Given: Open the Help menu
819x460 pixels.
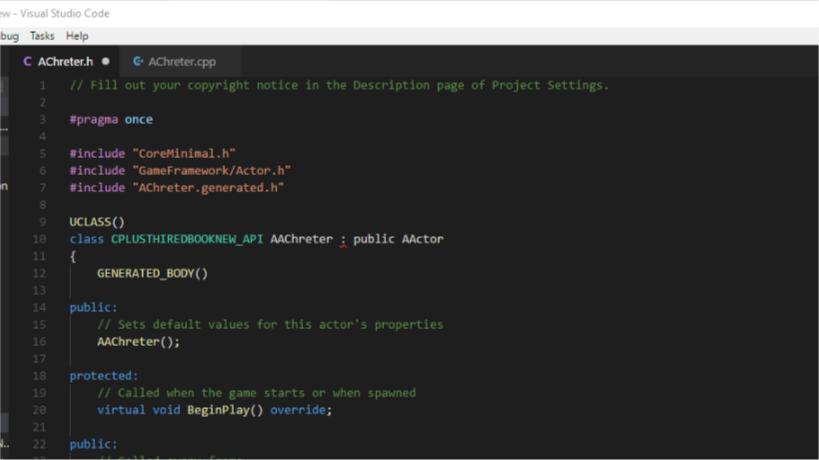Looking at the screenshot, I should click(77, 36).
